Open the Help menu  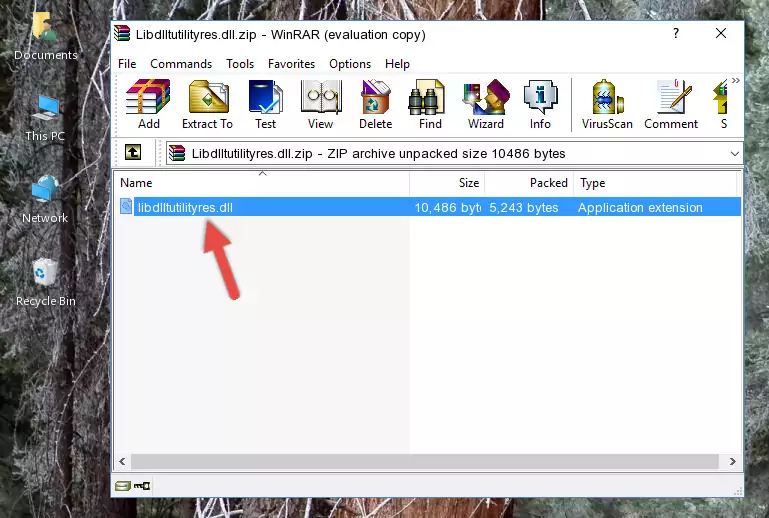pos(397,64)
